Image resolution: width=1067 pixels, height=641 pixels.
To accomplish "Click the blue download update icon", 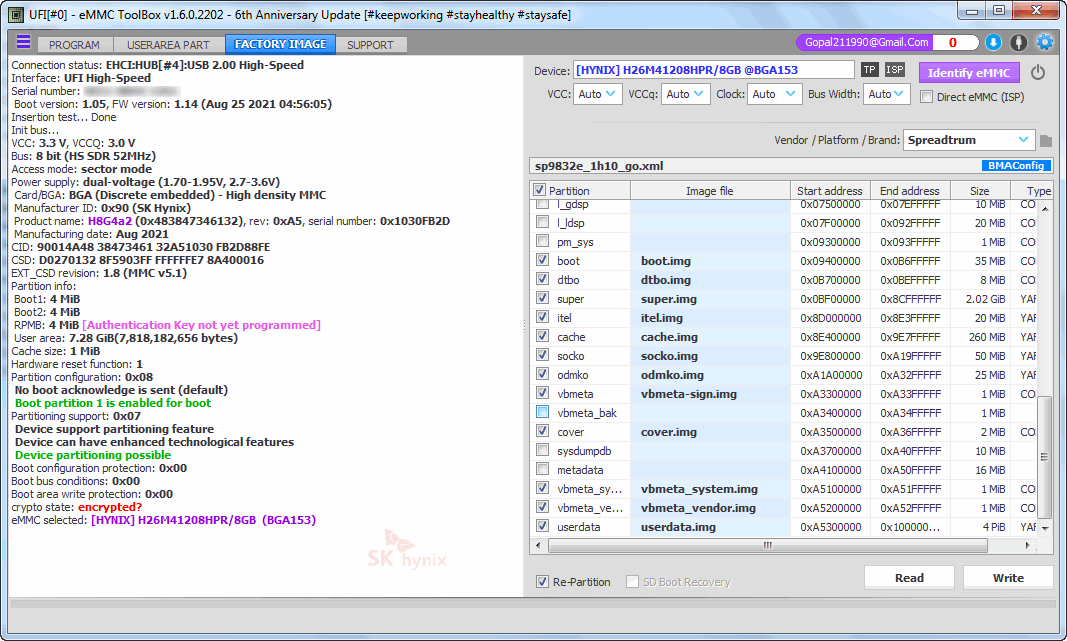I will [x=993, y=42].
